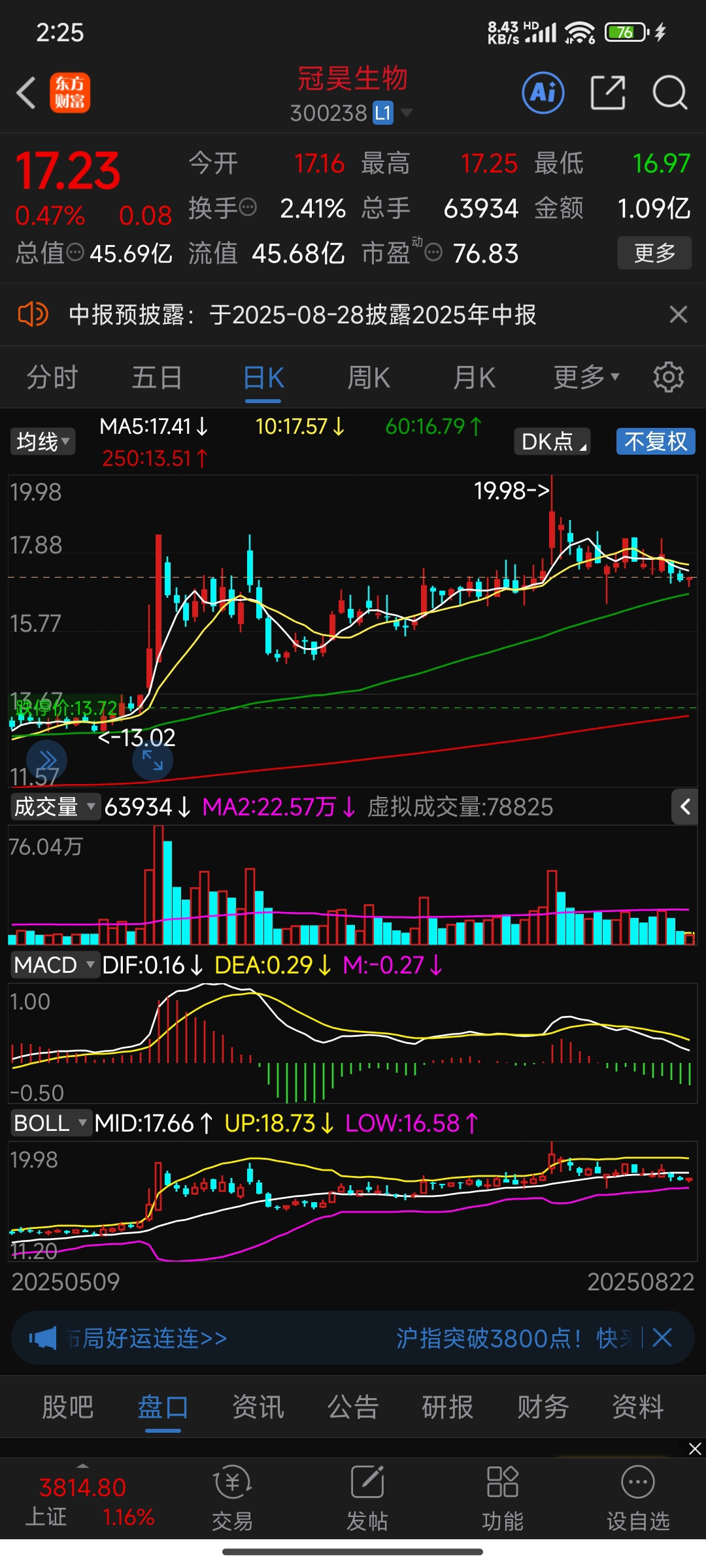Screen dimensions: 706x1568
Task: Tap the double-arrow scroll chart icon
Action: click(47, 760)
